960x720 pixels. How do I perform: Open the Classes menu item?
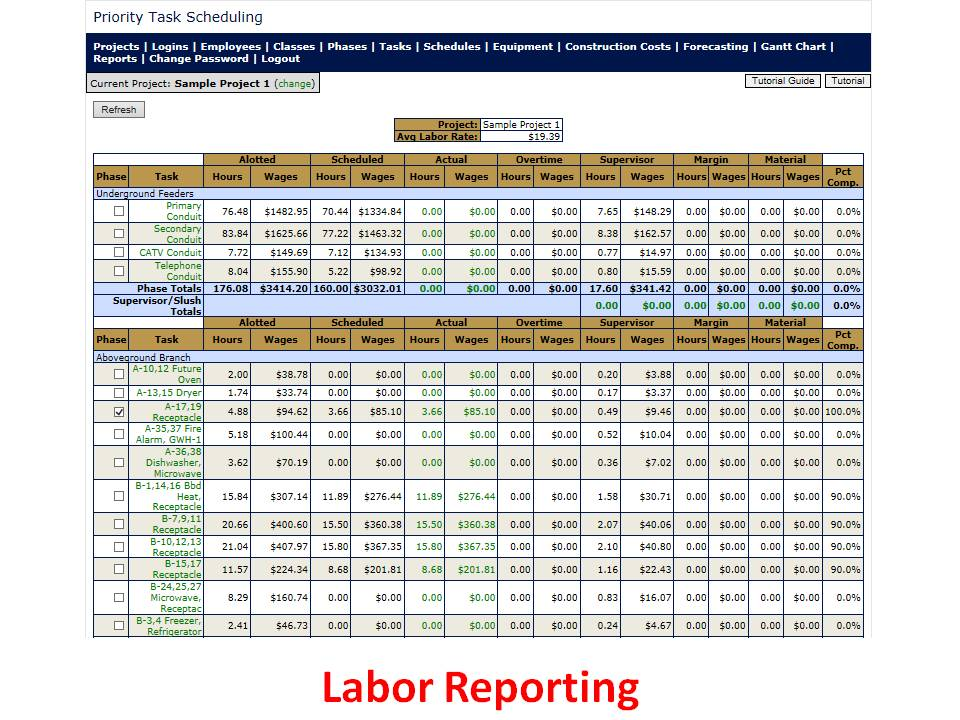pyautogui.click(x=294, y=47)
